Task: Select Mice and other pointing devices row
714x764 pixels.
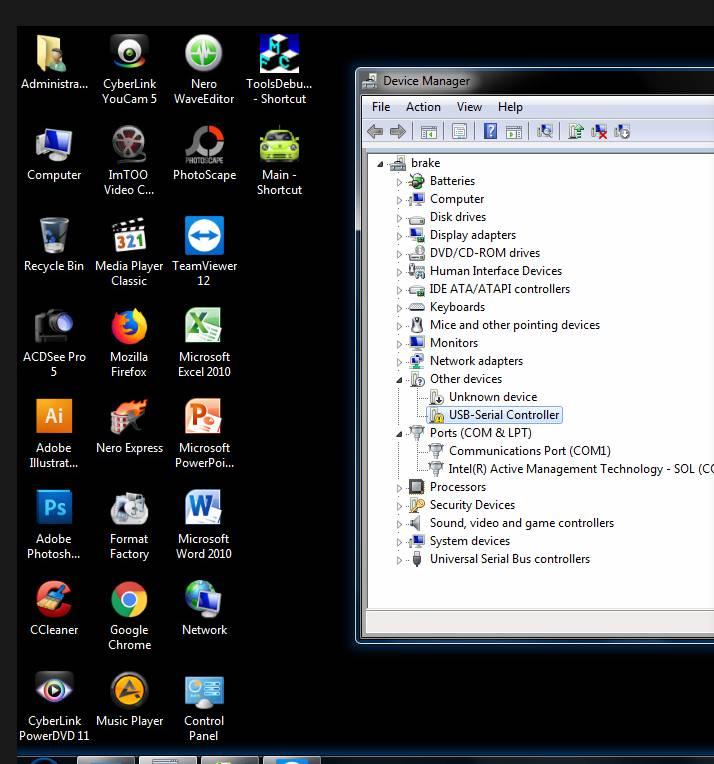Action: coord(515,325)
